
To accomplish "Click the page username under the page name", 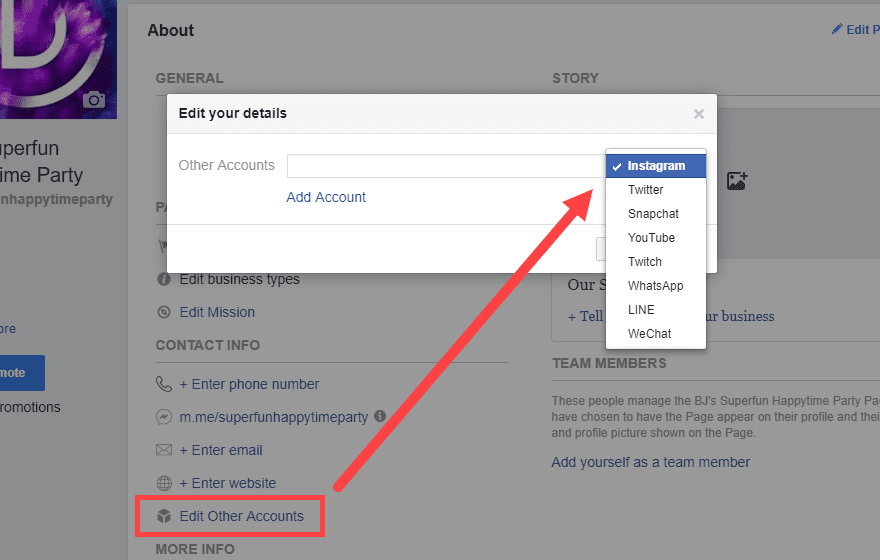I will point(56,199).
